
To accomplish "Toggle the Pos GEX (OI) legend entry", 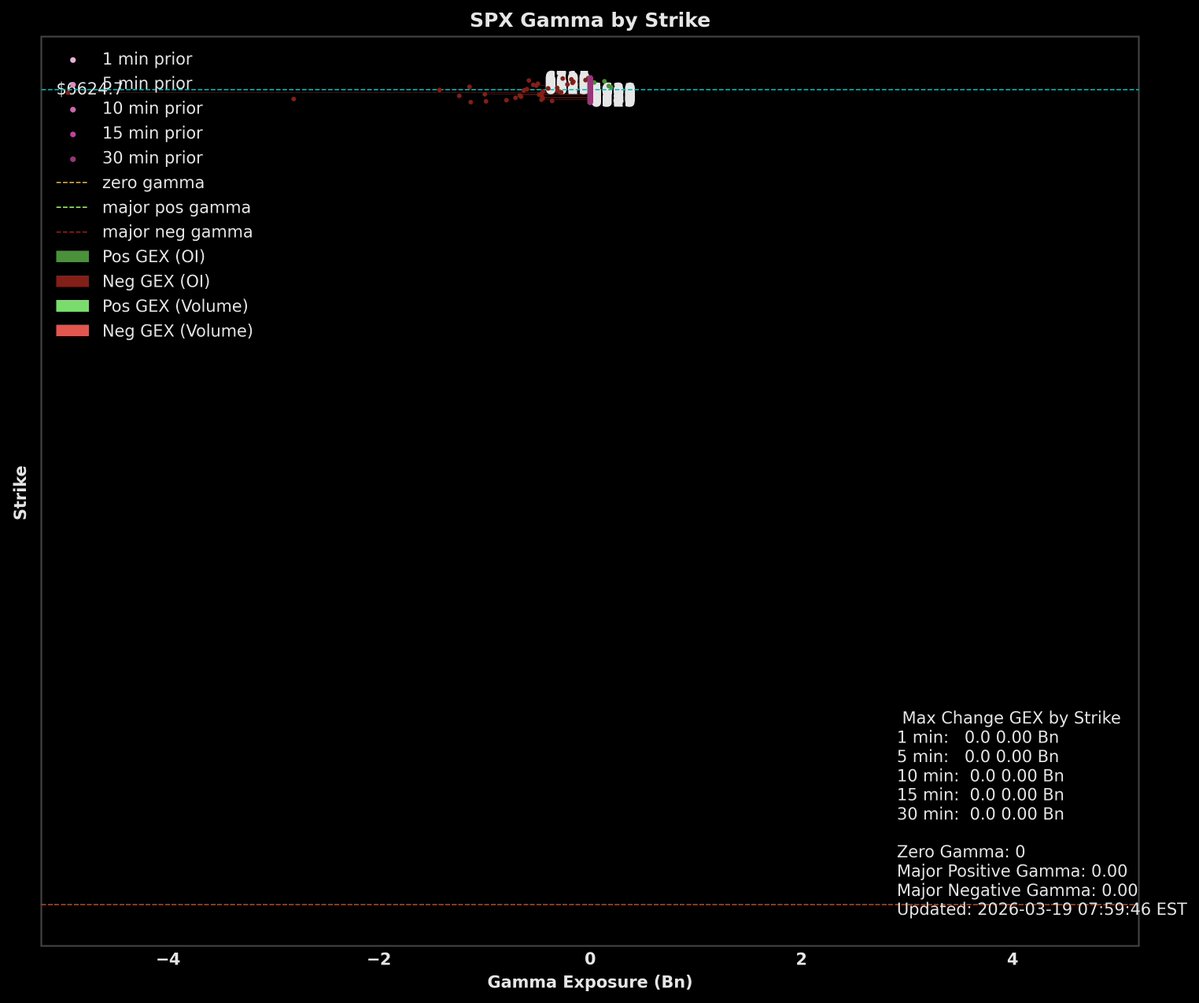I will 140,256.
